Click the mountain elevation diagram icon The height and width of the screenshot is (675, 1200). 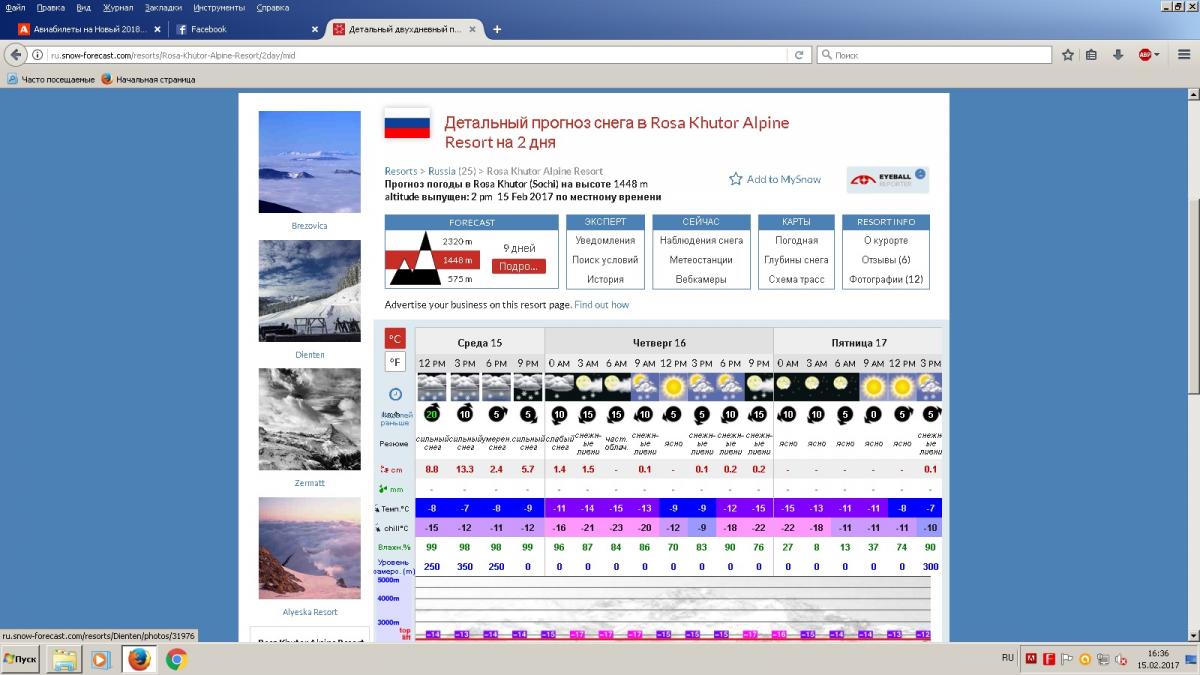(413, 259)
